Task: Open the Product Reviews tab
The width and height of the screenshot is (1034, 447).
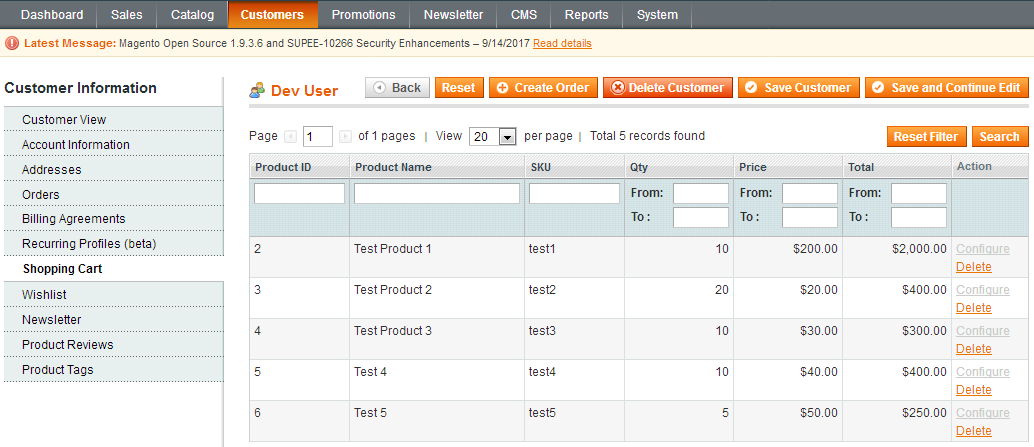Action: (x=68, y=344)
